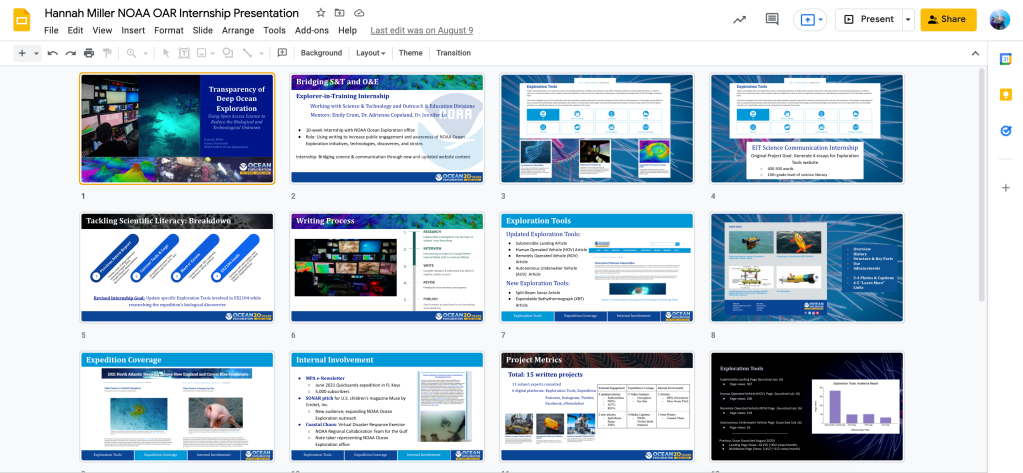
Task: Print using the printer icon
Action: coord(89,53)
